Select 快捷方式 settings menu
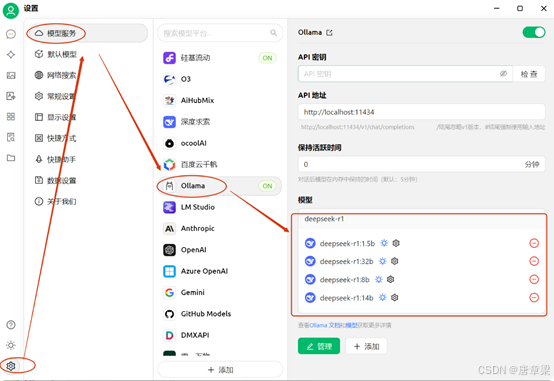Viewport: 554px width, 381px height. click(x=87, y=138)
